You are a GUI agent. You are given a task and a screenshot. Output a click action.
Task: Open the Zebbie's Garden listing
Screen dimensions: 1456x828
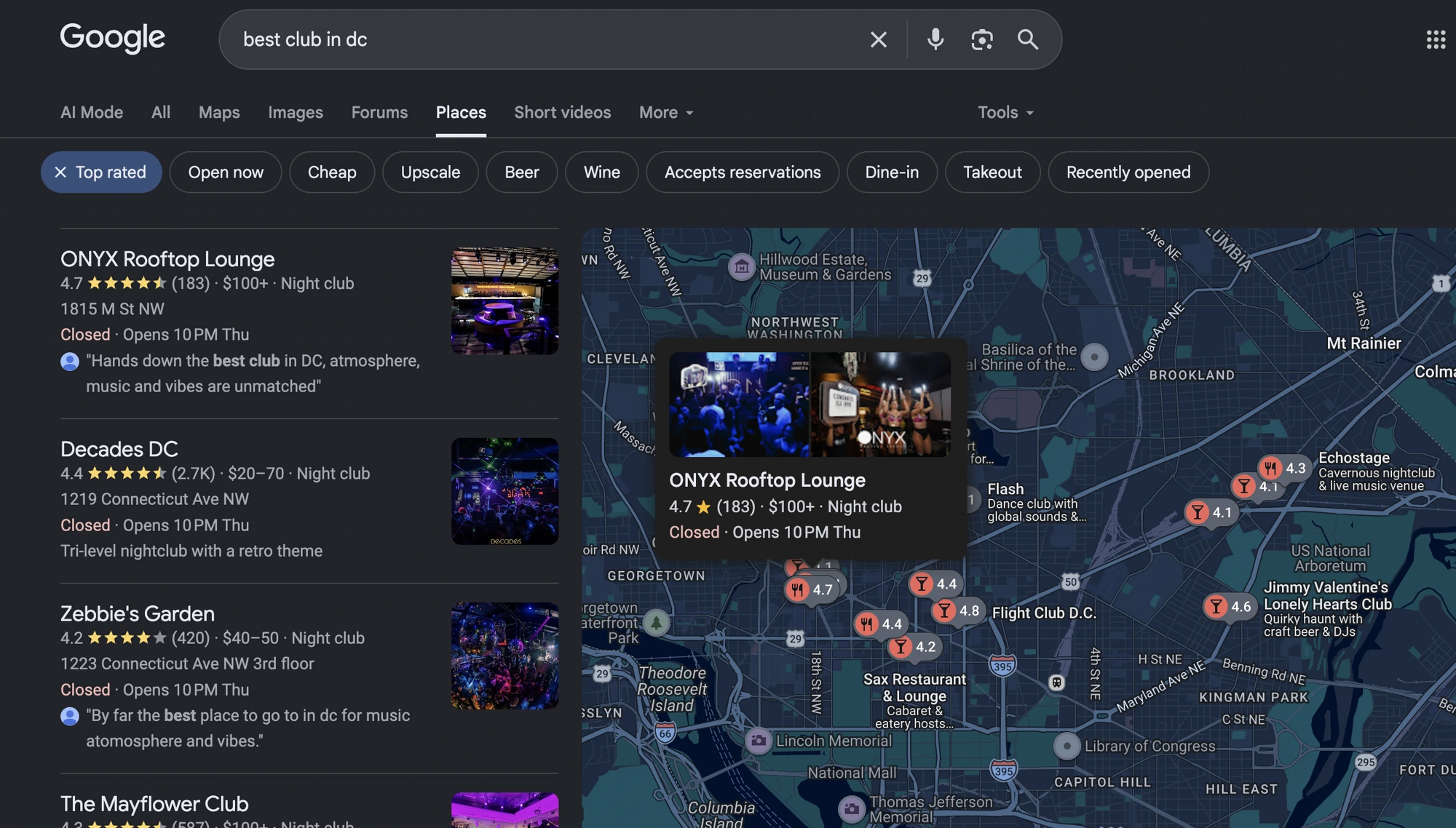tap(138, 613)
